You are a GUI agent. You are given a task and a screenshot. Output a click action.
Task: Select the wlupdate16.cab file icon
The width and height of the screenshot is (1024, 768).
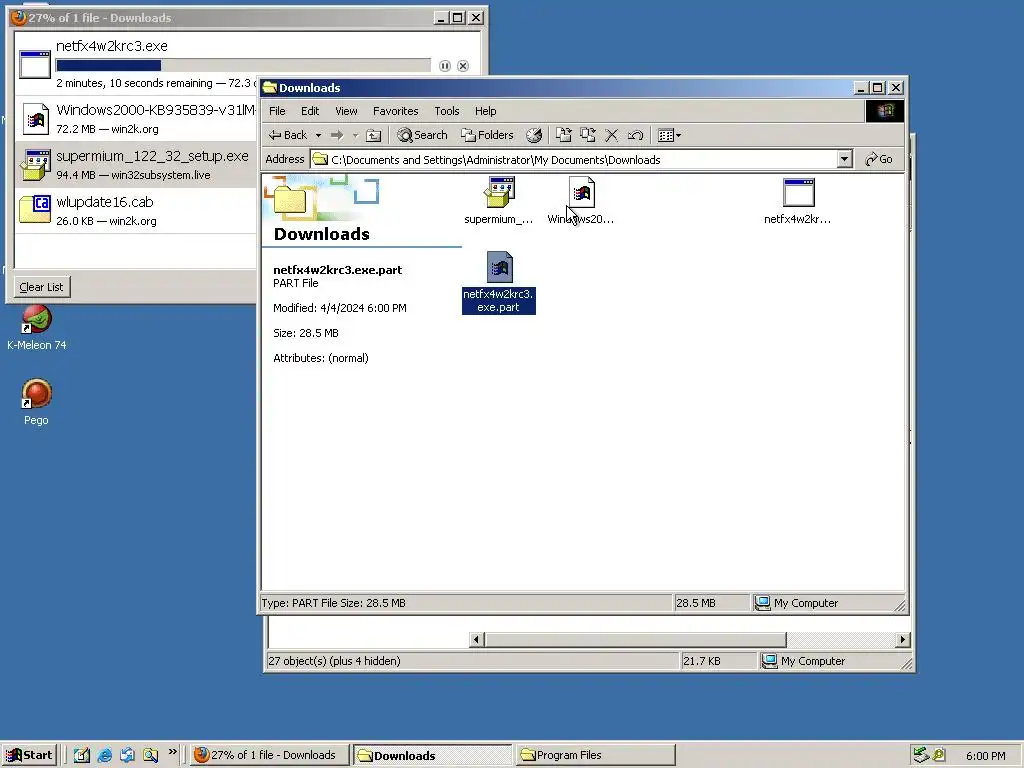tap(35, 210)
